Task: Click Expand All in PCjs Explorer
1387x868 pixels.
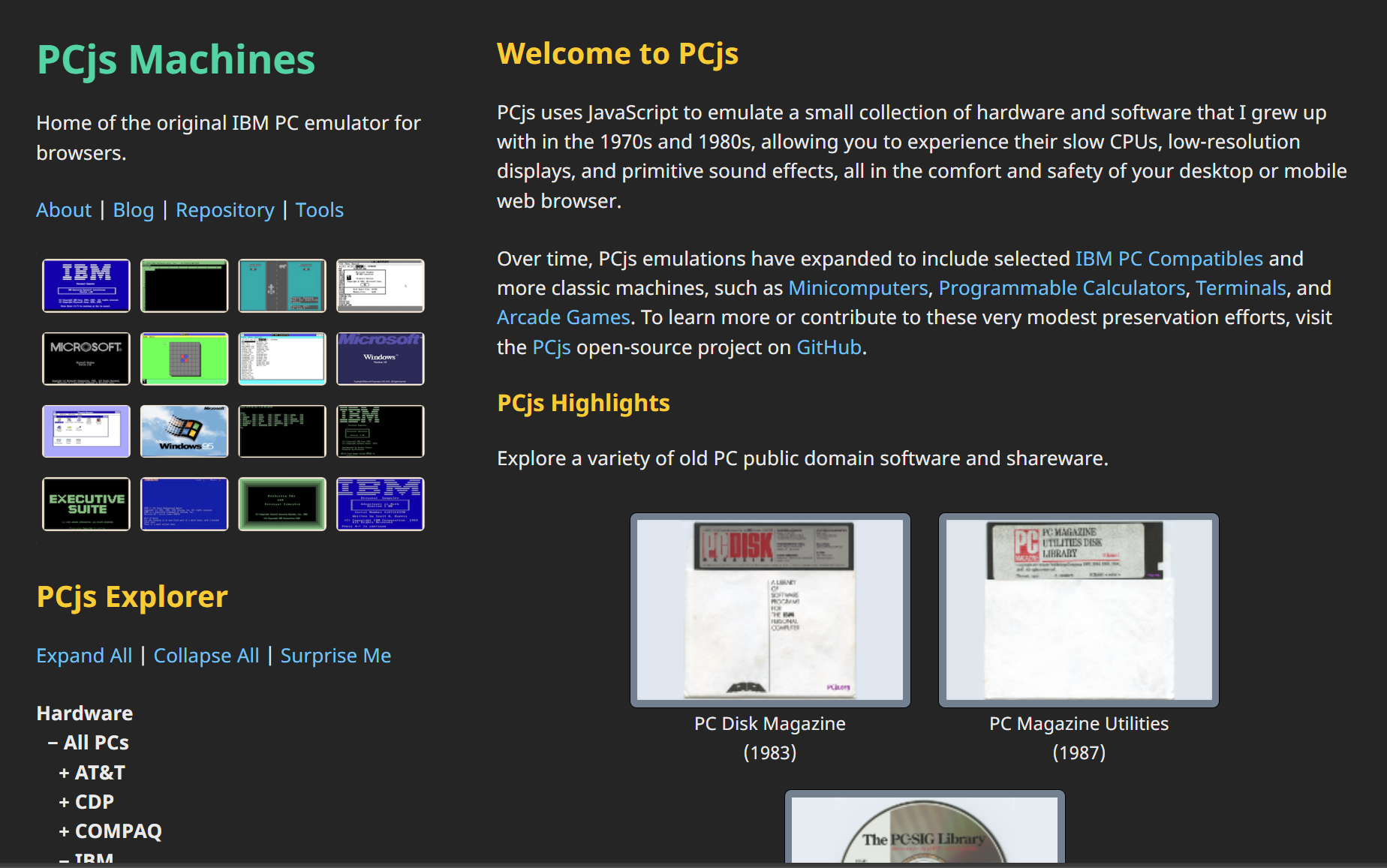Action: click(84, 656)
